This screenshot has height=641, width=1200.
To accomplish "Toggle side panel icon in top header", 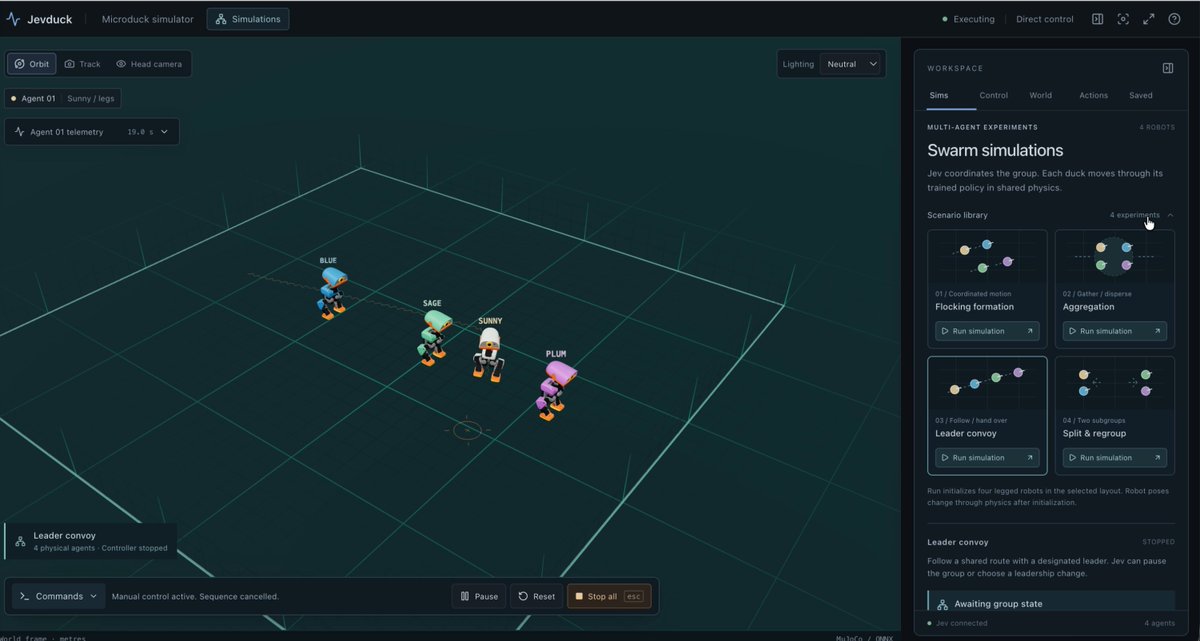I will pos(1097,19).
